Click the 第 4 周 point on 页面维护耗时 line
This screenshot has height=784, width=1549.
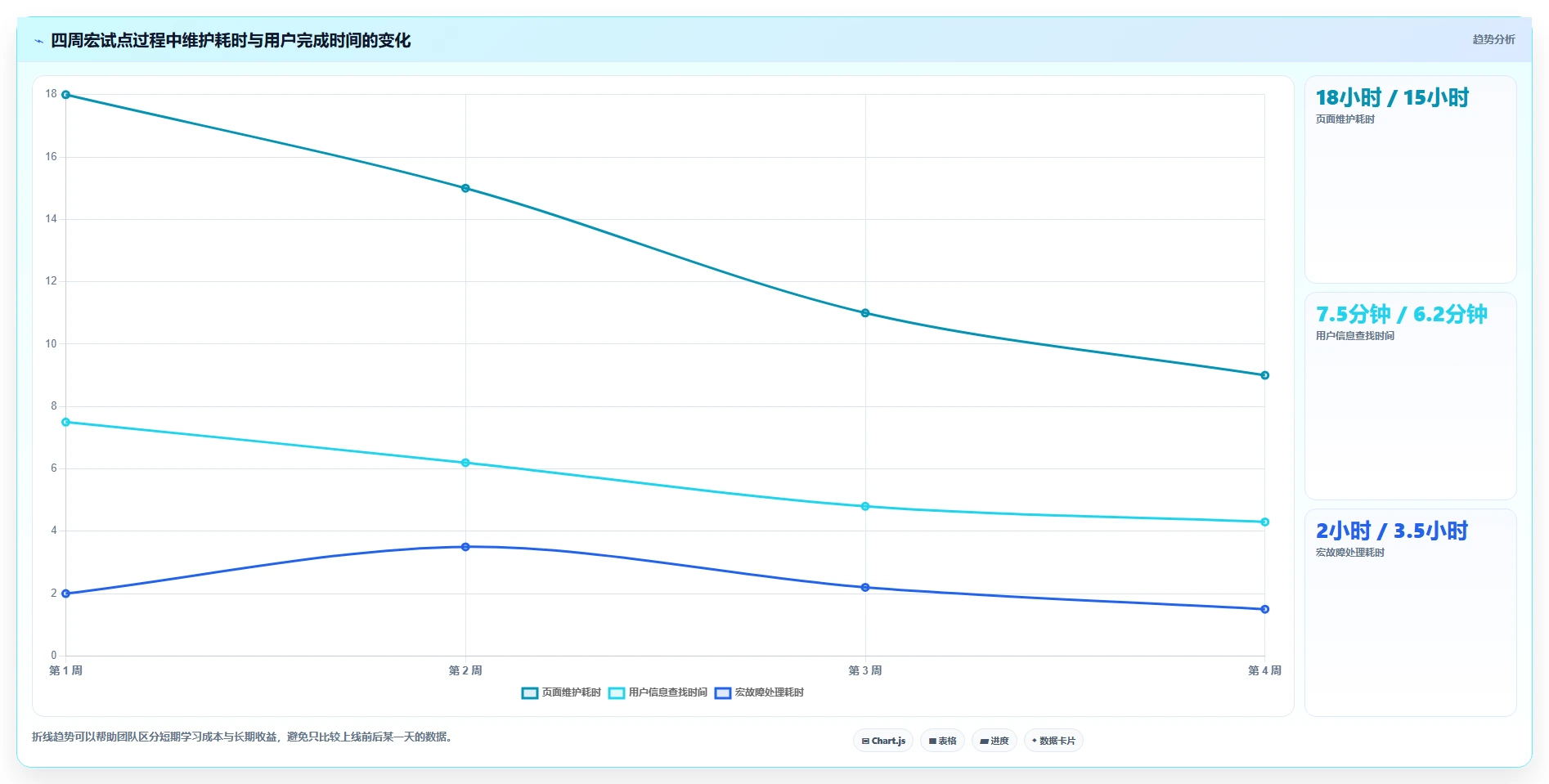[x=1264, y=375]
